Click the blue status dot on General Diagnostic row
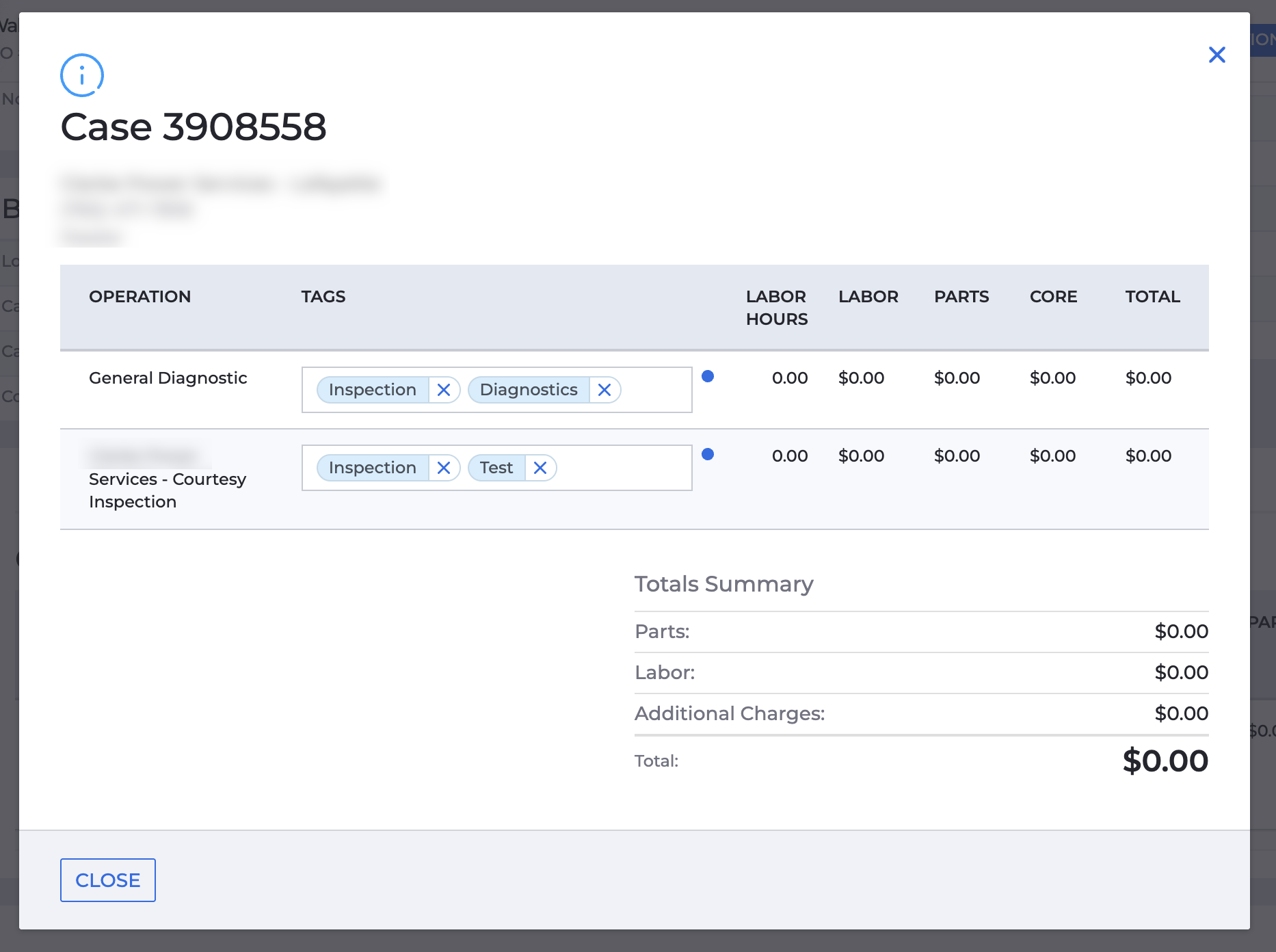The height and width of the screenshot is (952, 1276). tap(709, 376)
